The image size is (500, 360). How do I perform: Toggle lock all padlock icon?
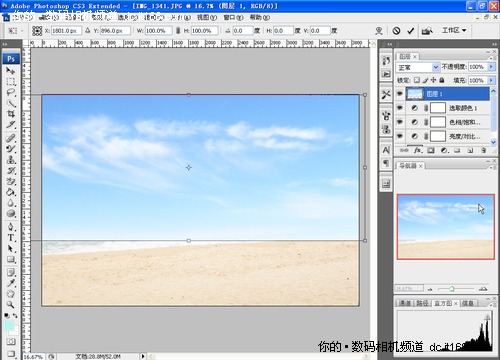coord(442,80)
